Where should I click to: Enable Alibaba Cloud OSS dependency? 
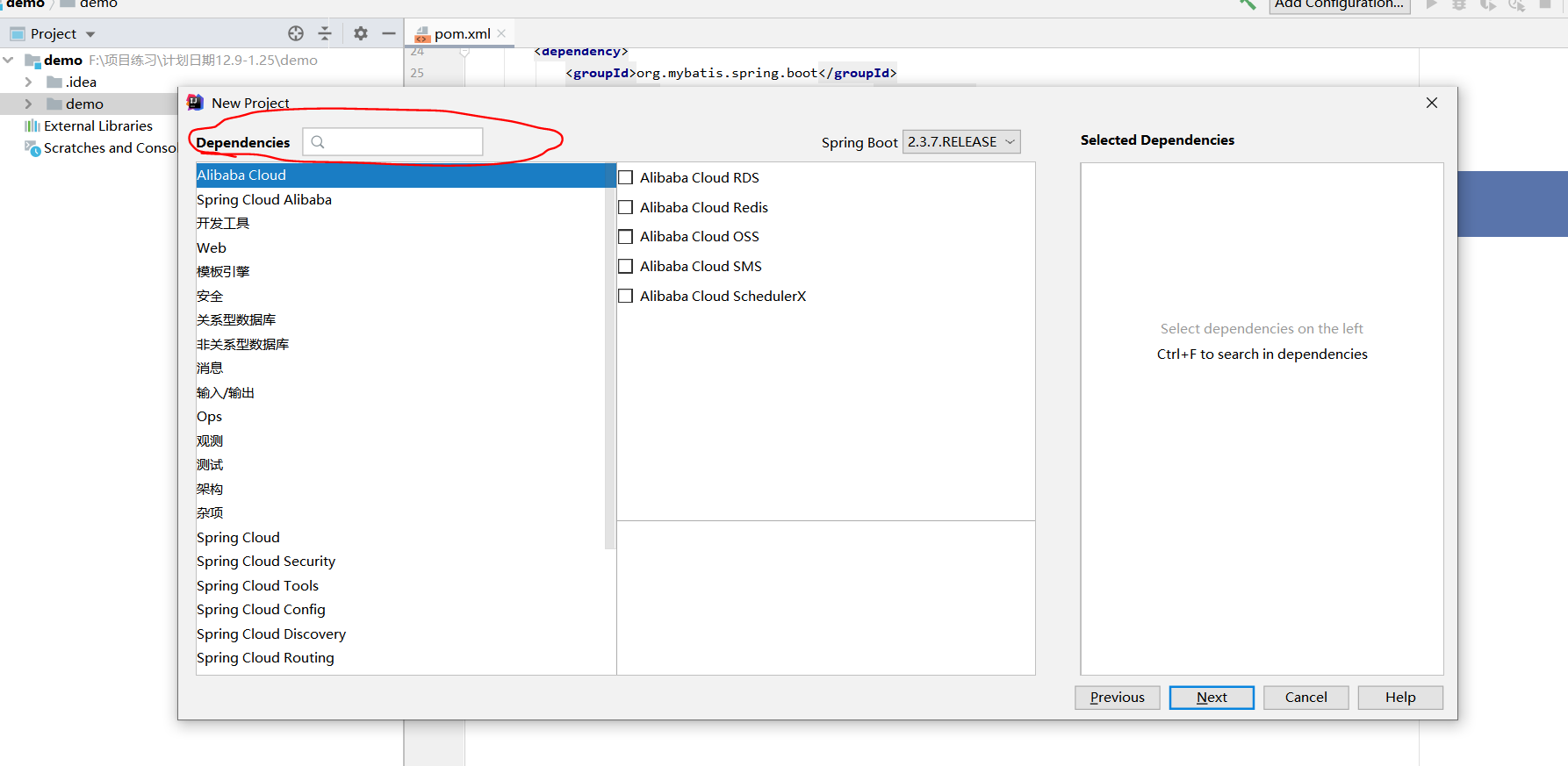point(626,237)
